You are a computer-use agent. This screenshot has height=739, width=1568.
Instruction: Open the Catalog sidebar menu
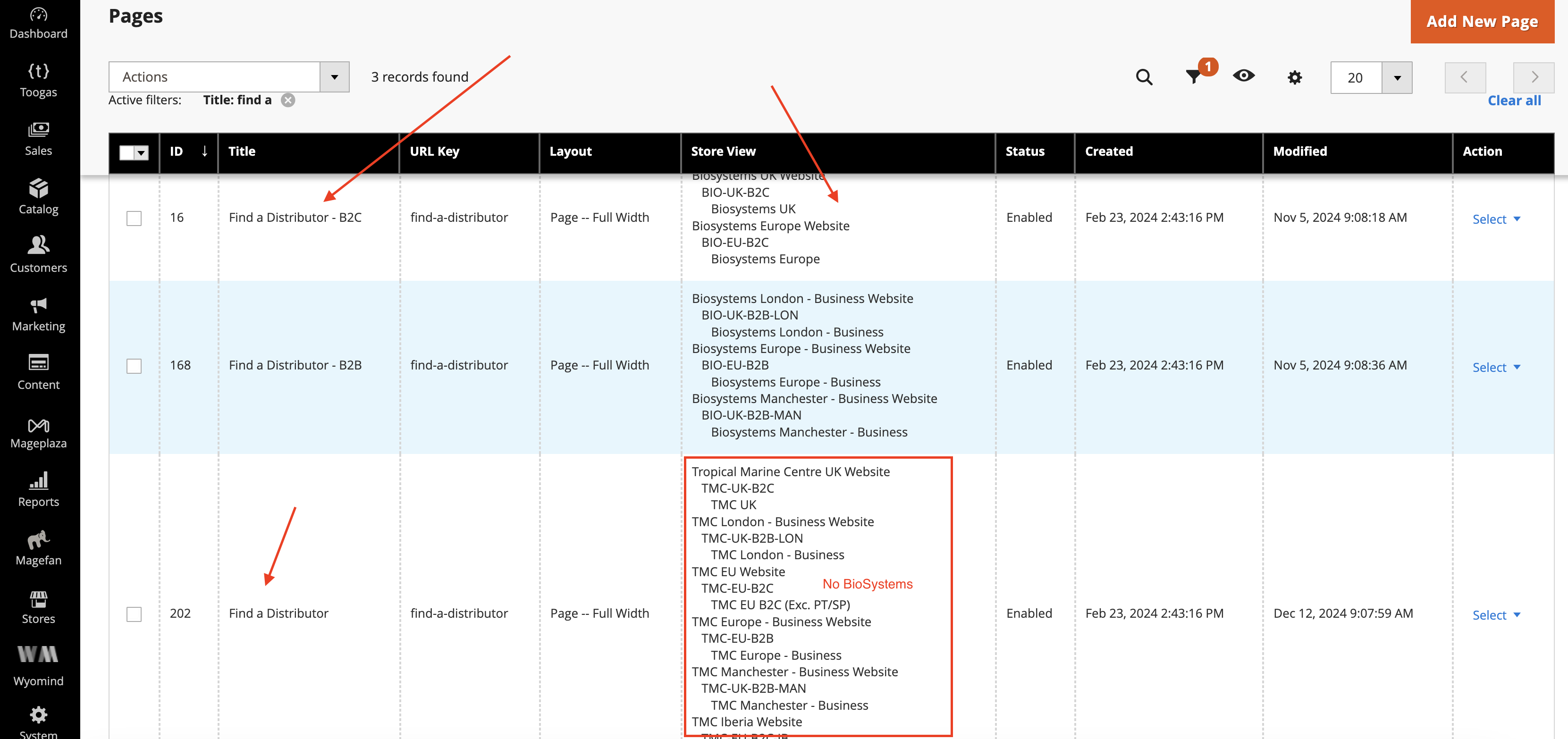[x=38, y=197]
